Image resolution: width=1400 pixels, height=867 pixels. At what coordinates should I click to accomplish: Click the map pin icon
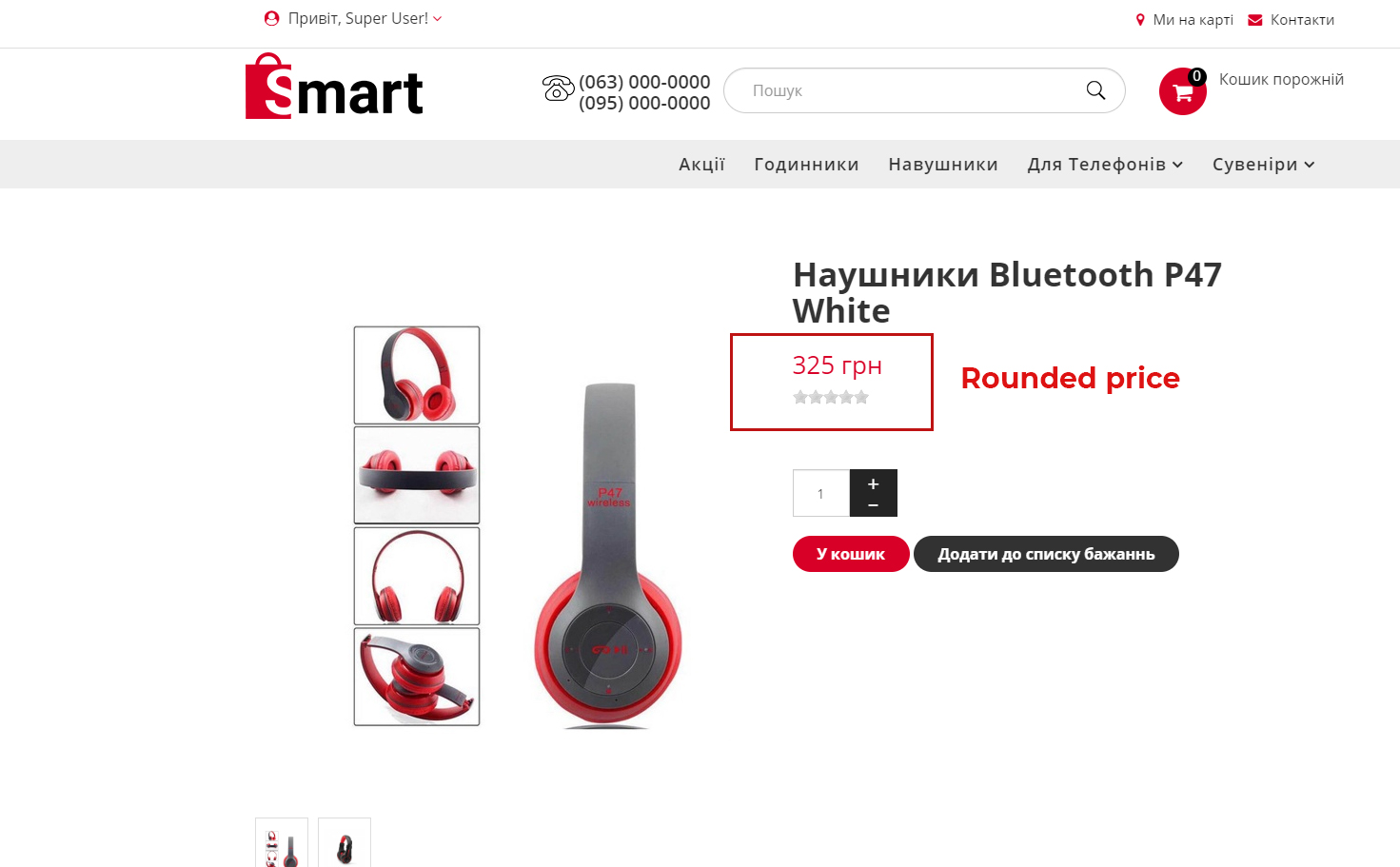click(1140, 20)
